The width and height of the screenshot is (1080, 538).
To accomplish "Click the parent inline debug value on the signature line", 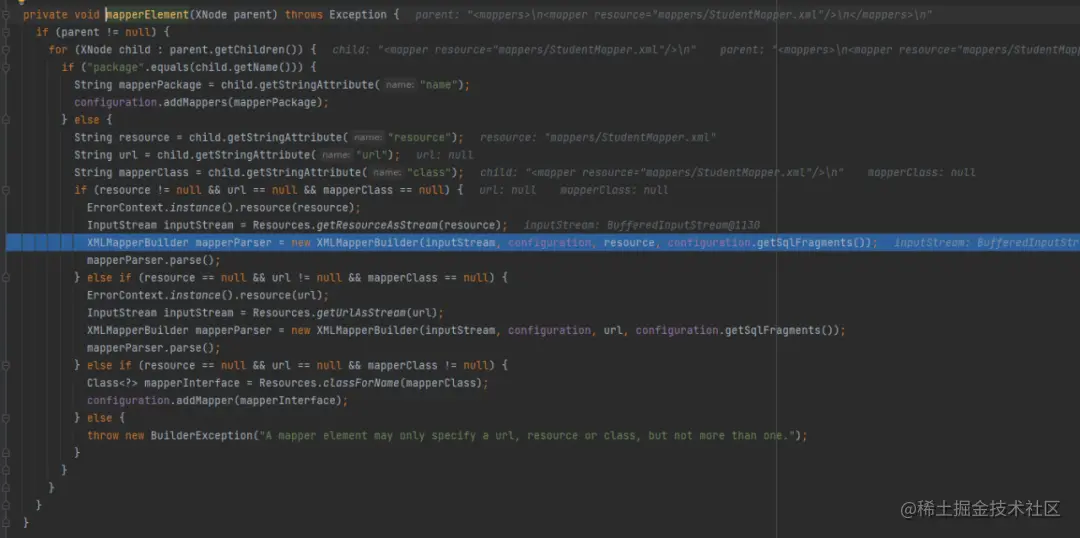I will pyautogui.click(x=674, y=15).
